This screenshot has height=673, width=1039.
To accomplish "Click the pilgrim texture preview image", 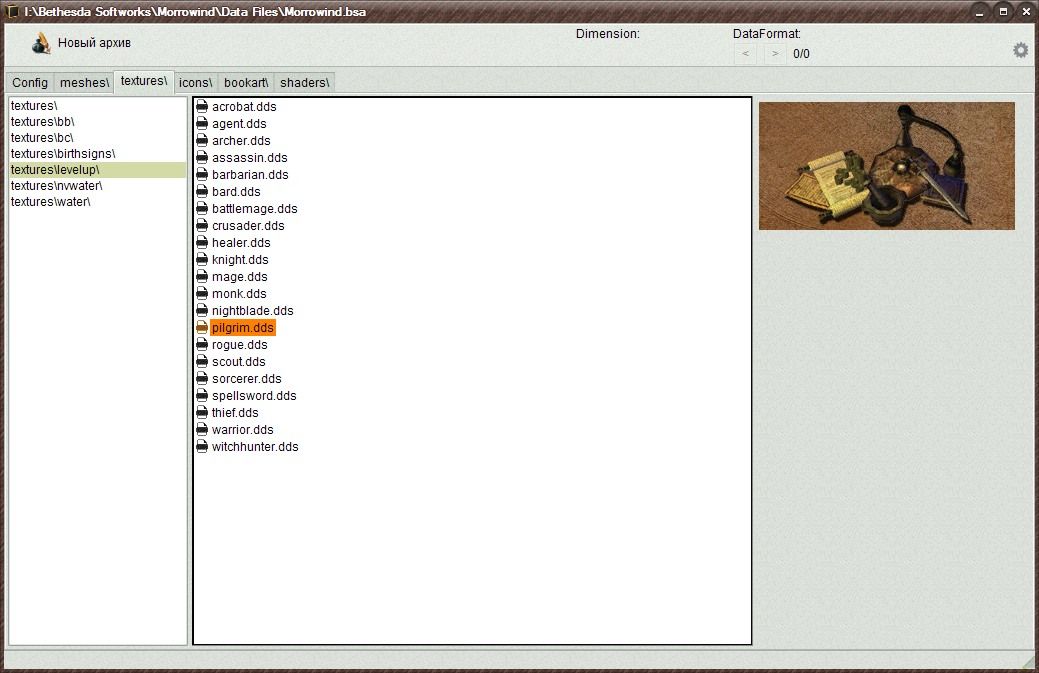I will tap(887, 166).
